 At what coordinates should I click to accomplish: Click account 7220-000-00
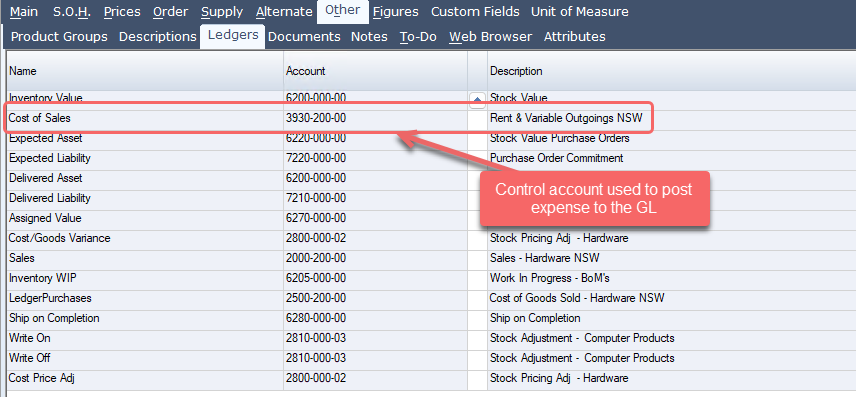click(x=316, y=158)
